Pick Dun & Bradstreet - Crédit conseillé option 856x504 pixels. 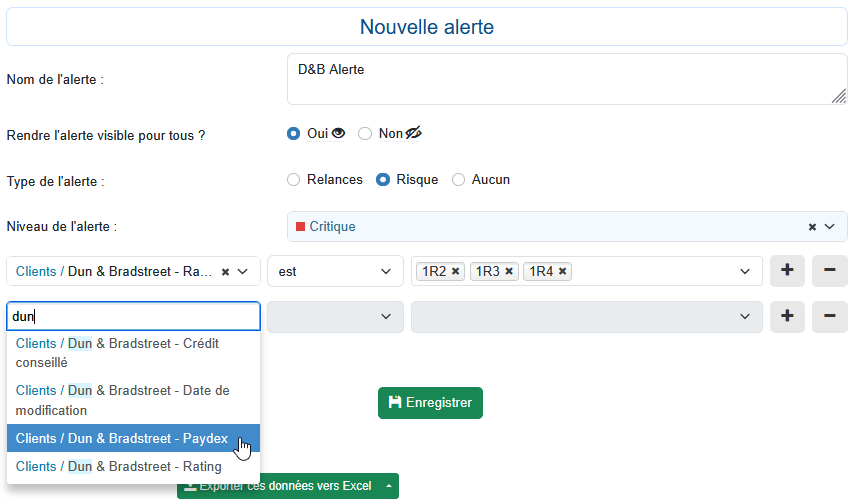point(133,353)
